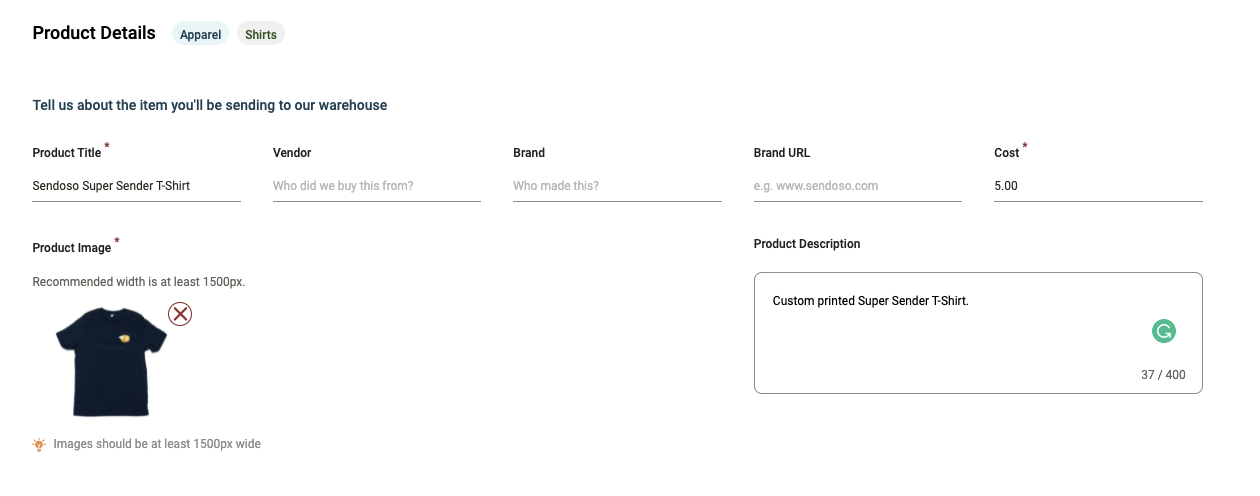Select the Shirts category tag
The image size is (1260, 496).
coord(261,34)
